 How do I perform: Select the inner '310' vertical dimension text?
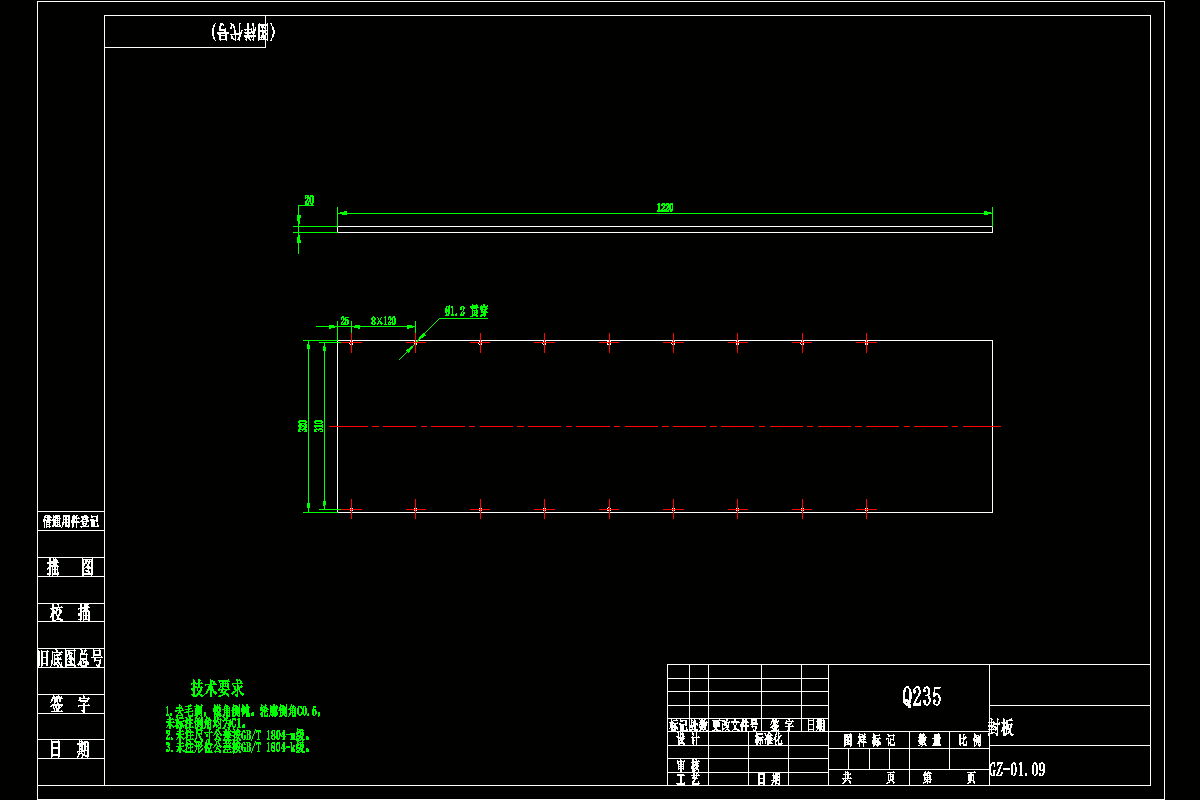point(319,426)
